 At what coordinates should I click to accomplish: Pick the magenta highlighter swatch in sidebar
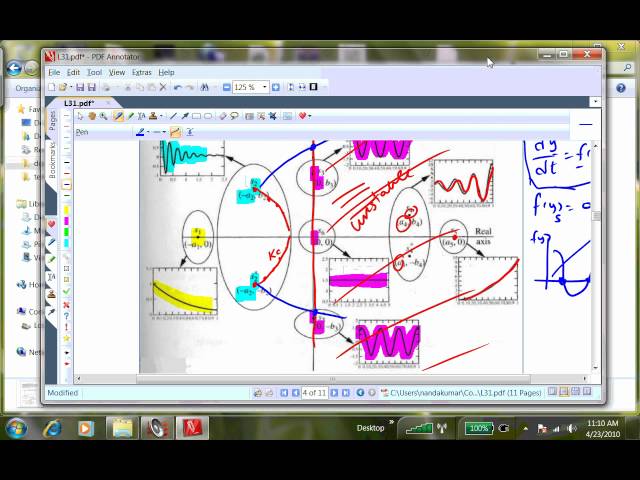[x=66, y=221]
